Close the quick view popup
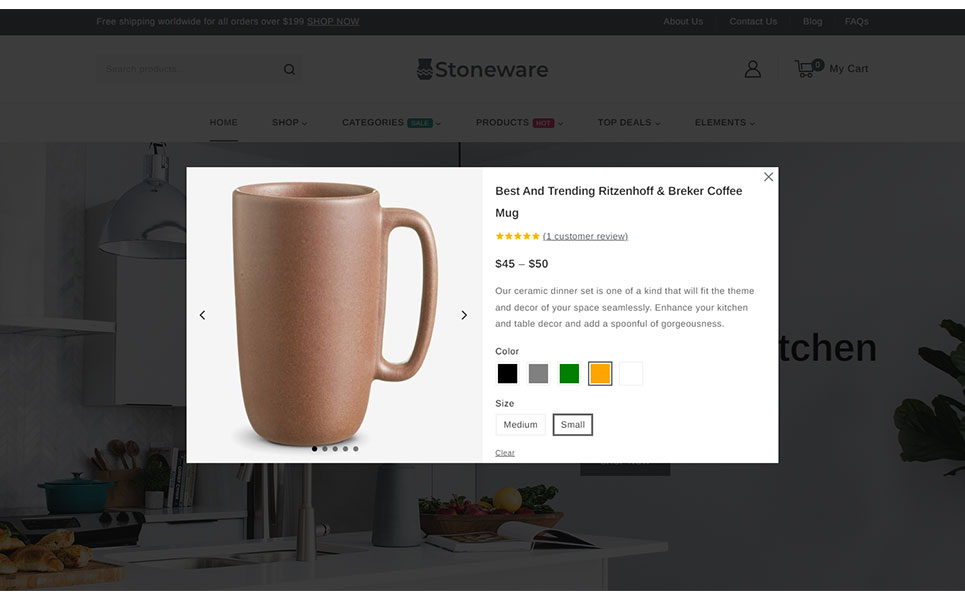Viewport: 965px width, 600px height. [x=768, y=177]
